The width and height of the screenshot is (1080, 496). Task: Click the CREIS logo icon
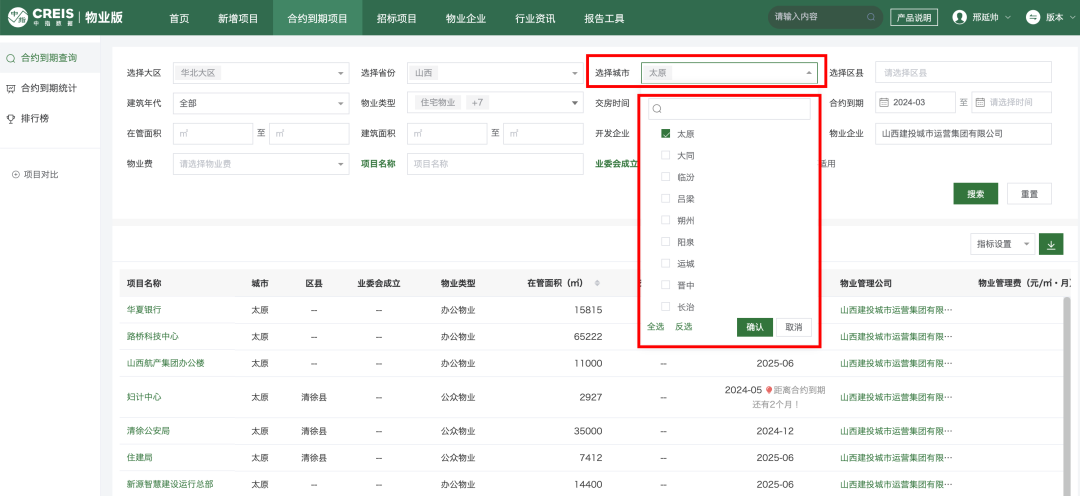(x=18, y=17)
